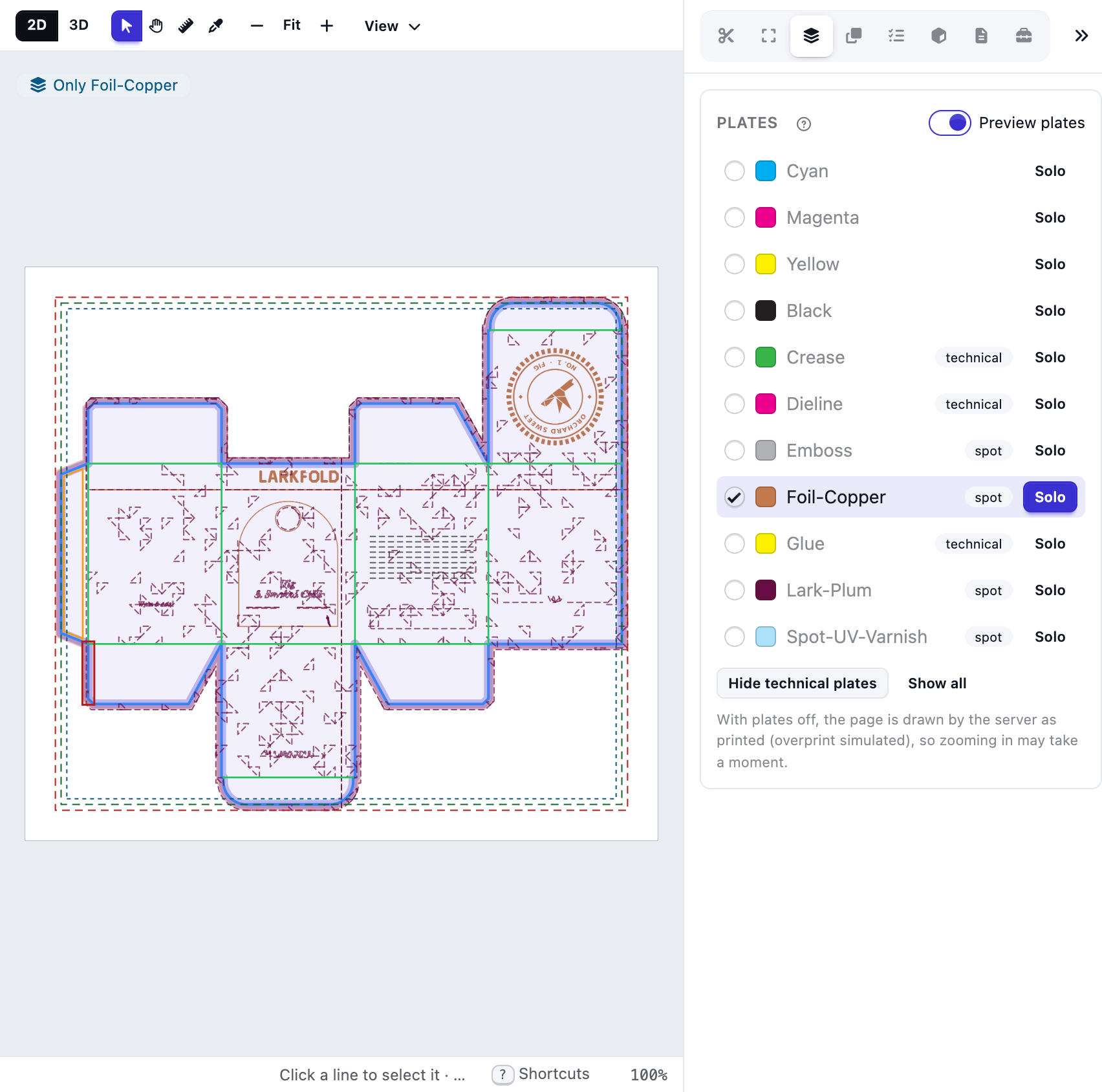Switch to 3D view tab
This screenshot has height=1092, width=1102.
79,25
